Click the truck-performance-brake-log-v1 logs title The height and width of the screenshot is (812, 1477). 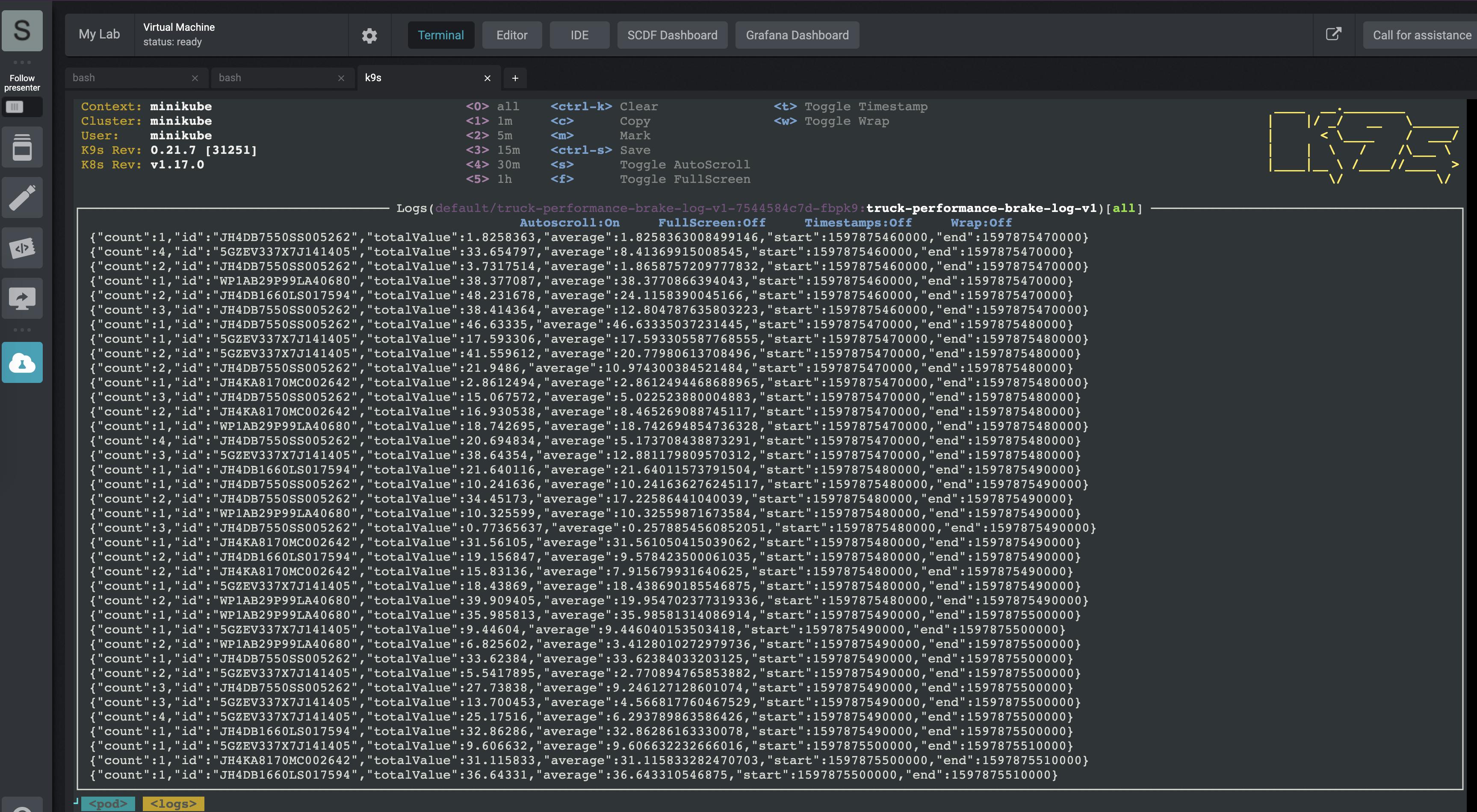pos(981,208)
